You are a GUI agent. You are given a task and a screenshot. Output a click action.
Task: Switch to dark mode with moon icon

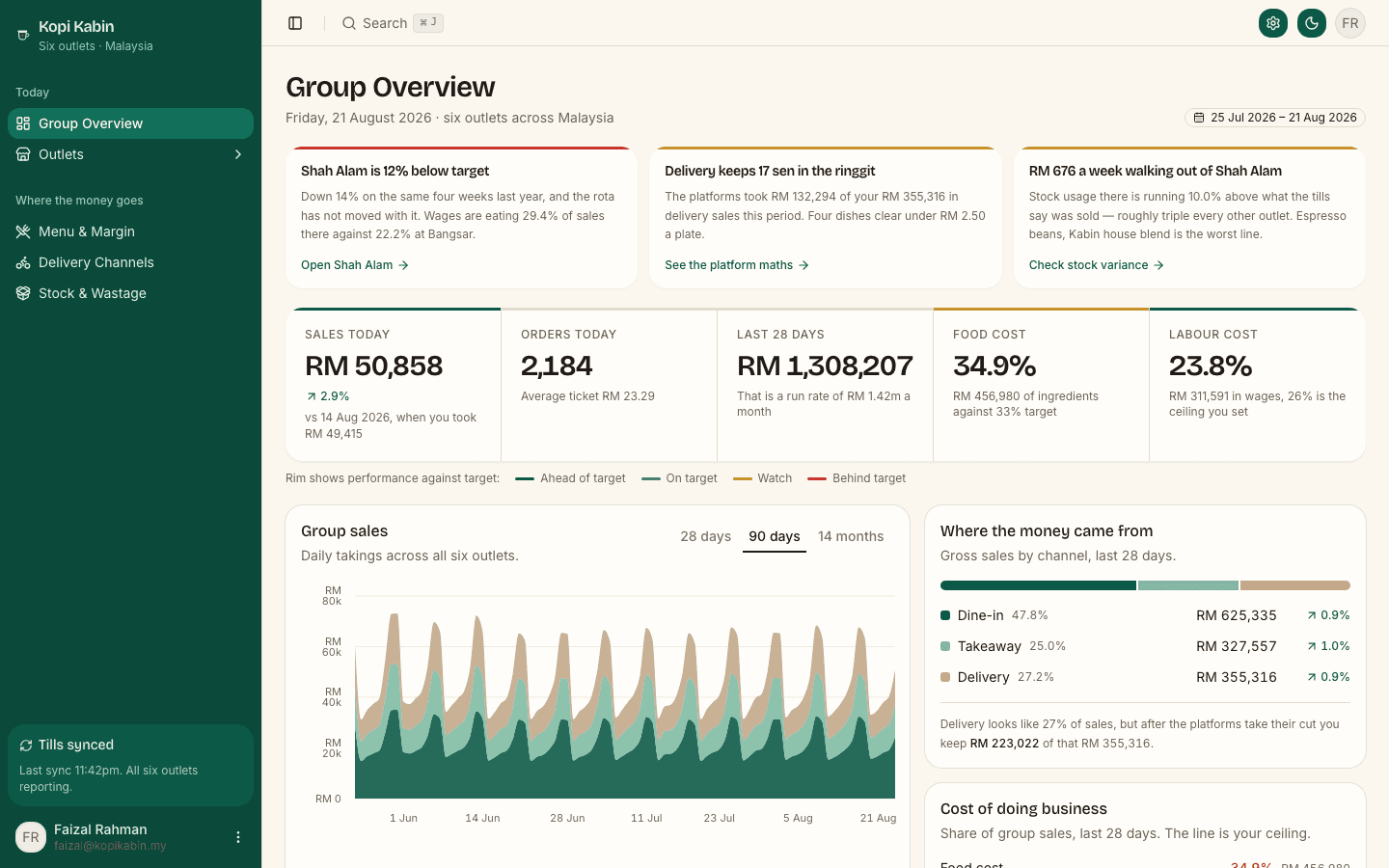click(x=1312, y=23)
